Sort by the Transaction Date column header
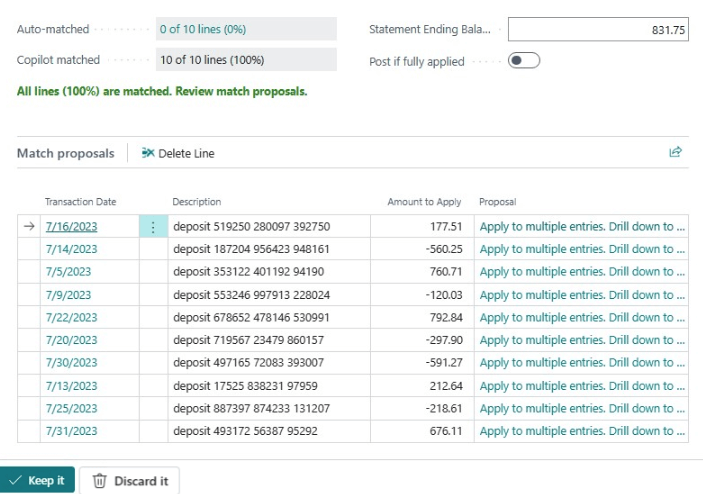Image resolution: width=703 pixels, height=494 pixels. tap(80, 202)
